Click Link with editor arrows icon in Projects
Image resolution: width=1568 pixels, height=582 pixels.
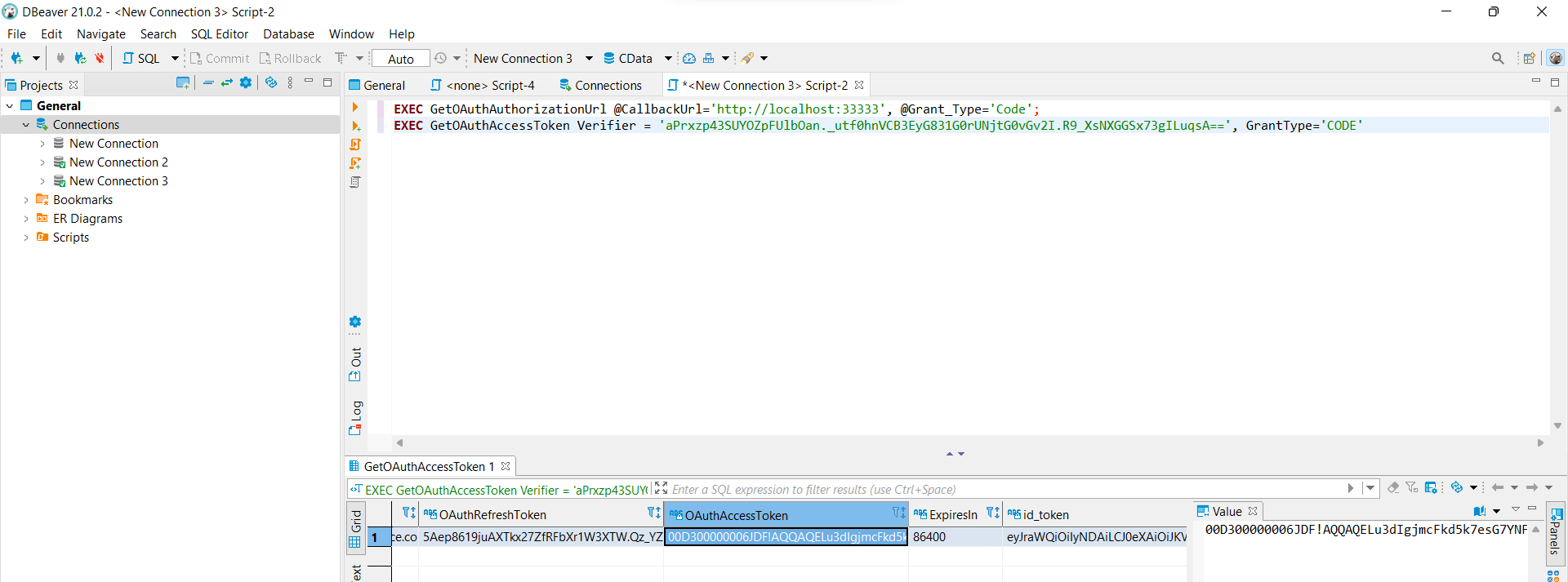(x=227, y=83)
